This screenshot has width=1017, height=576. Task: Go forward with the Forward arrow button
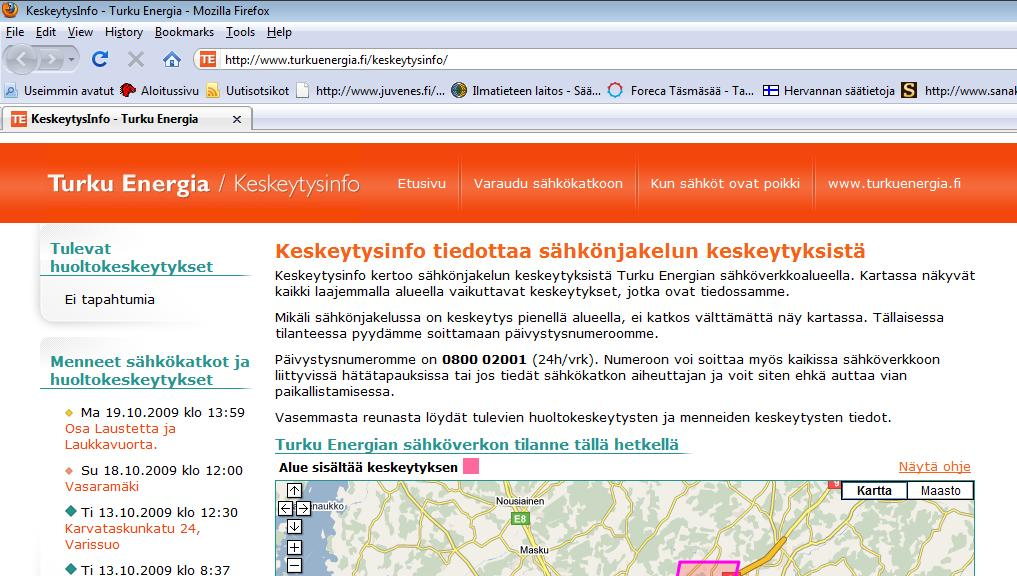coord(50,60)
